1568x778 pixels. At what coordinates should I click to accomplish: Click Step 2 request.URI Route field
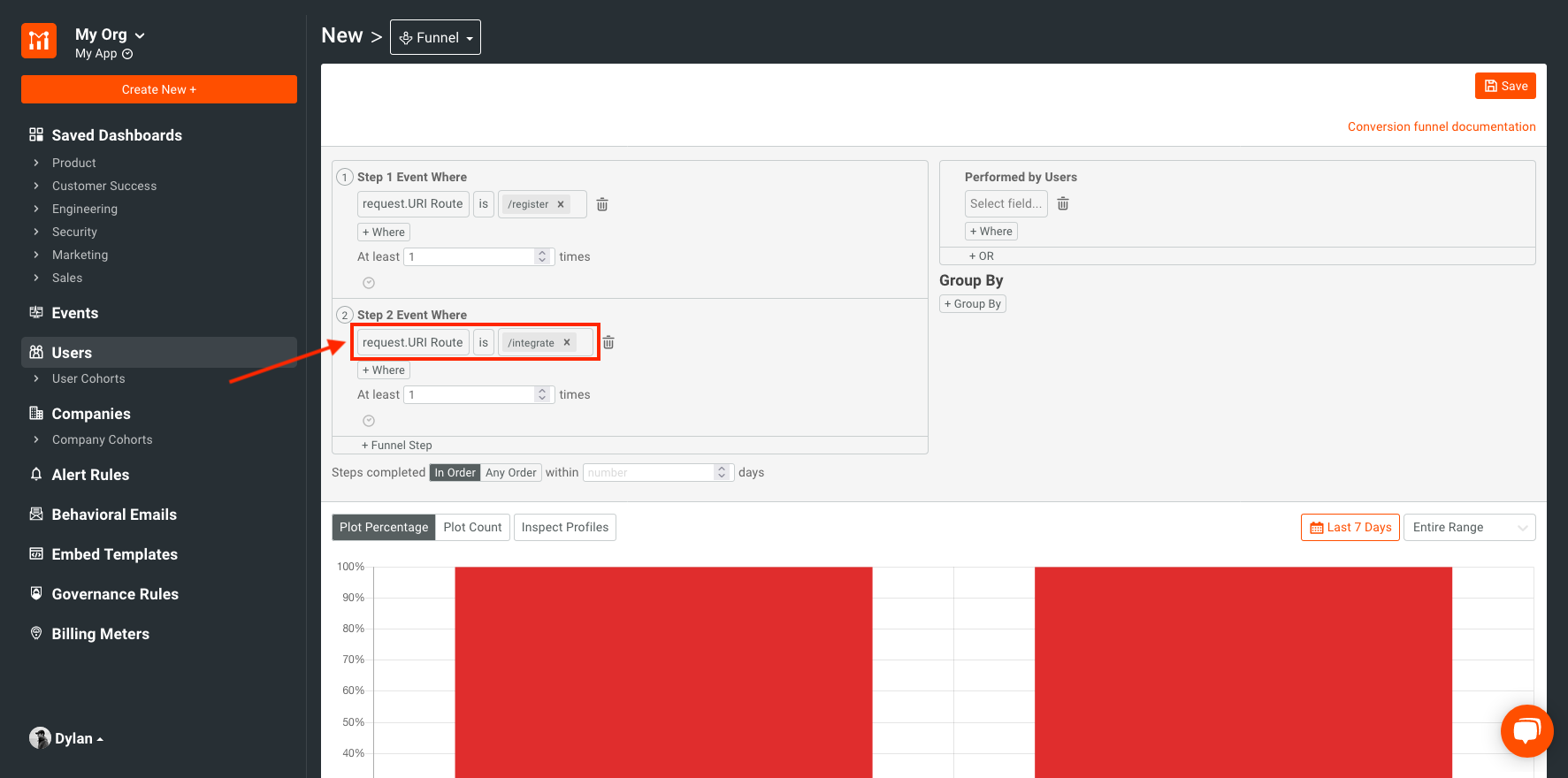413,342
